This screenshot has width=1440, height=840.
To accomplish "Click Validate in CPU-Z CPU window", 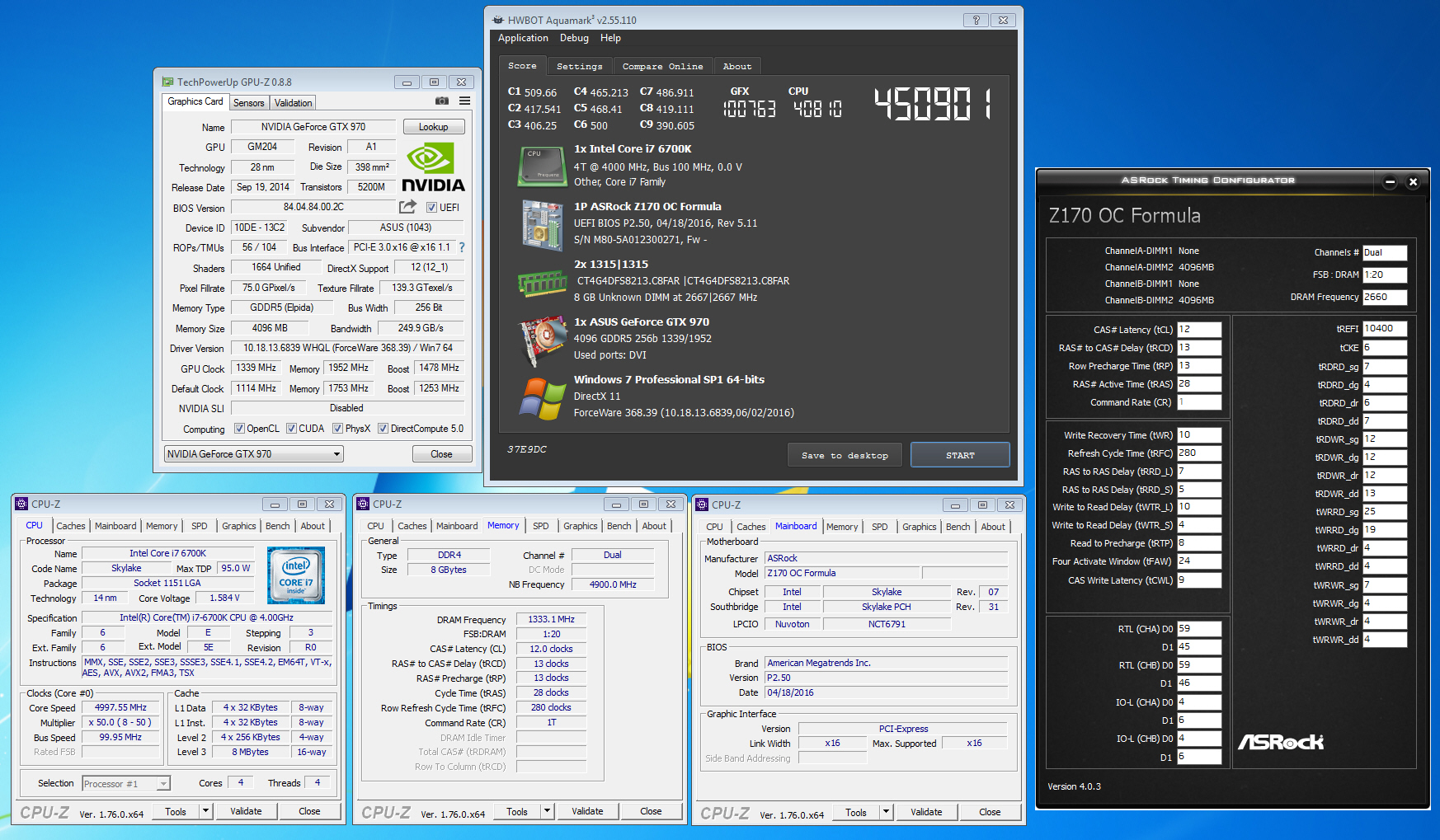I will 246,811.
